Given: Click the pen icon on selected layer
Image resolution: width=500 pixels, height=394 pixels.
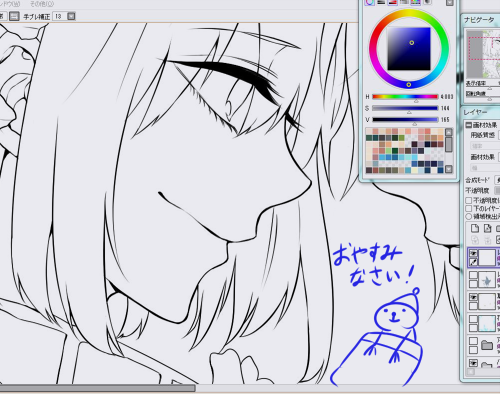Looking at the screenshot, I should pyautogui.click(x=473, y=262).
